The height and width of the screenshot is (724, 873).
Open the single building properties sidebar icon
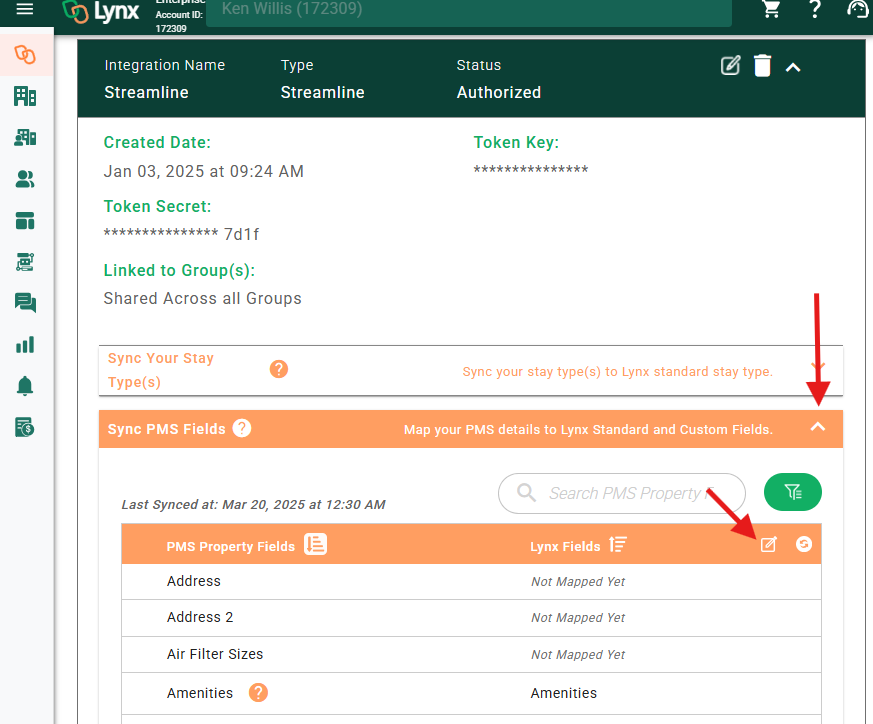tap(25, 96)
